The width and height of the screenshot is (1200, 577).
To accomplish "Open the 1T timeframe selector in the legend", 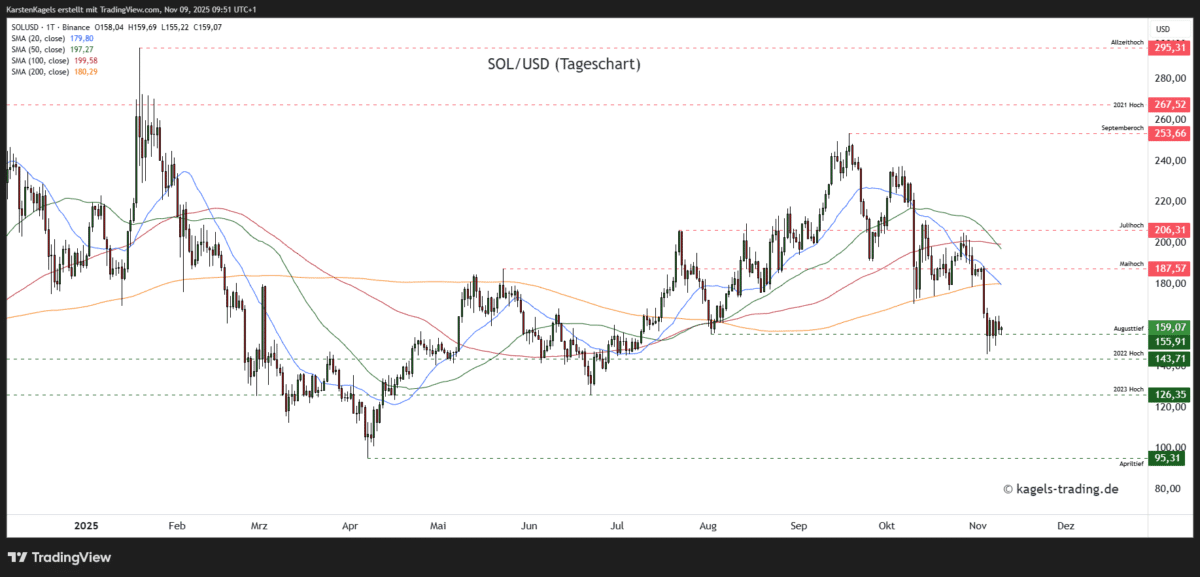I will pyautogui.click(x=50, y=27).
